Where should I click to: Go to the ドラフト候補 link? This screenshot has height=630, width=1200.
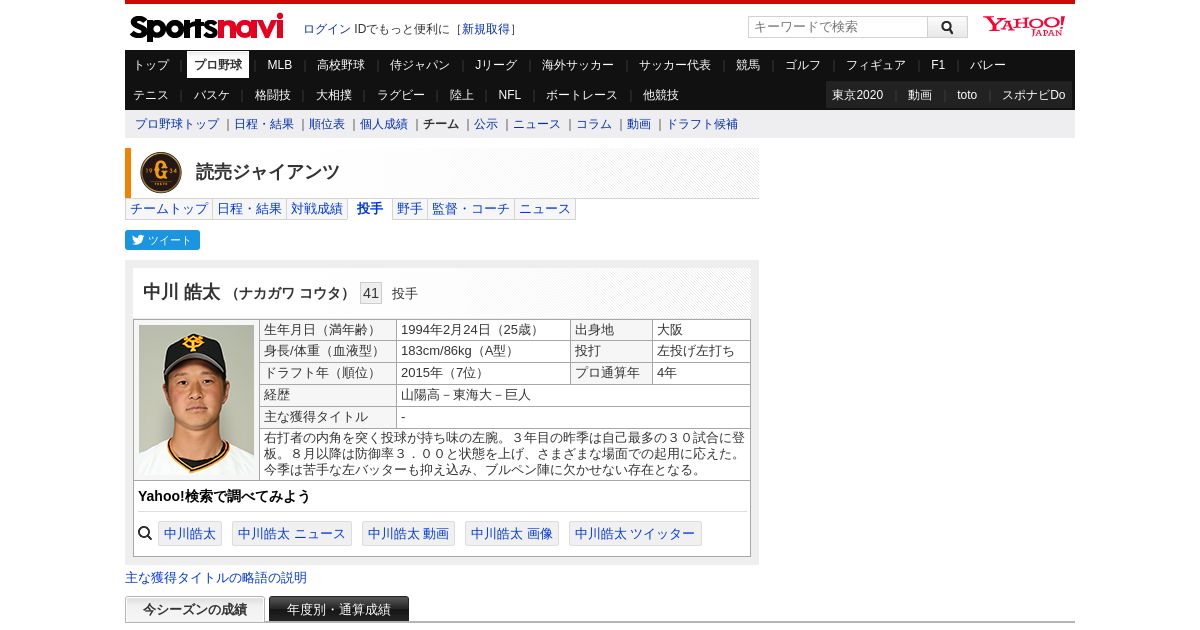tap(702, 124)
